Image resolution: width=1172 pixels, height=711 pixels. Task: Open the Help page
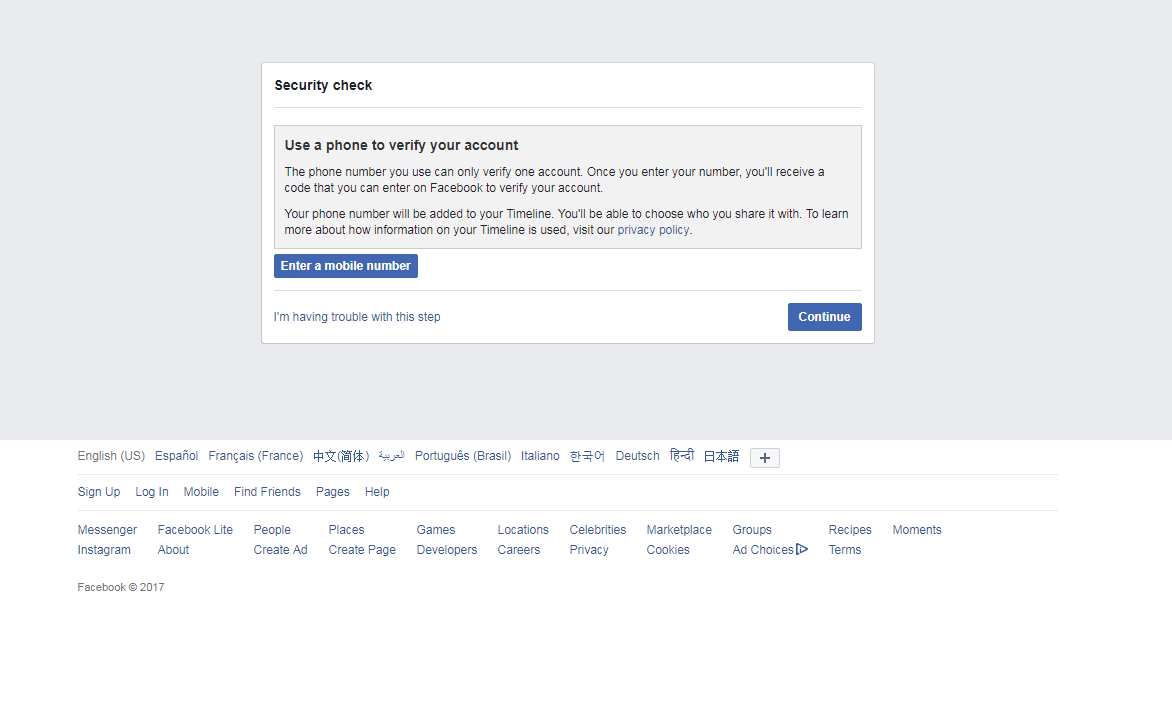click(x=377, y=491)
